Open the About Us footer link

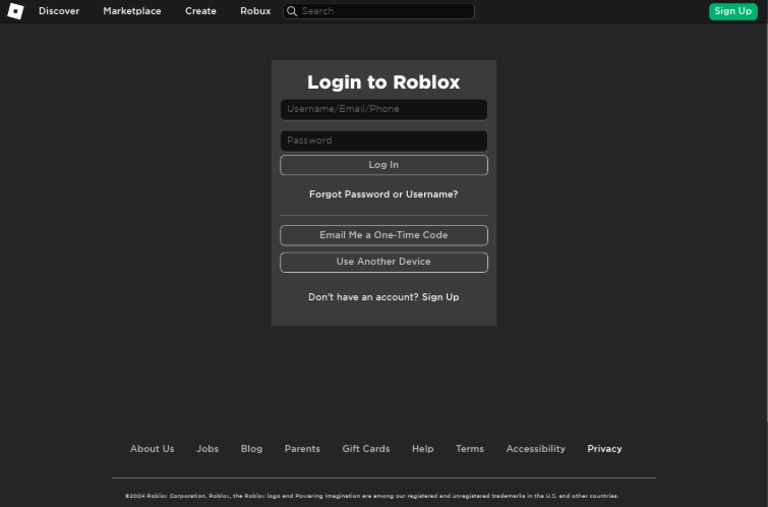(x=152, y=449)
